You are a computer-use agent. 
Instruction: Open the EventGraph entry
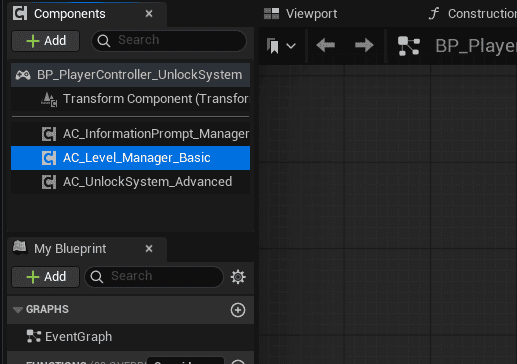click(130, 337)
